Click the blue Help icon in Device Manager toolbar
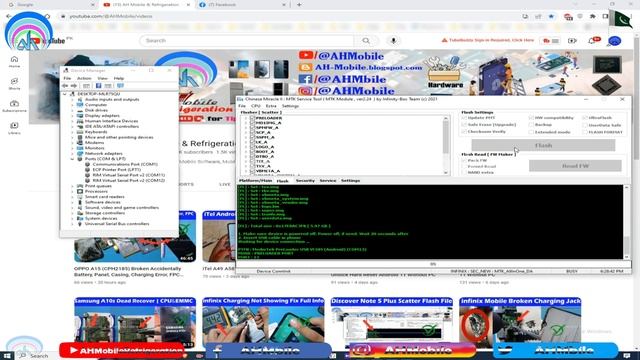The height and width of the screenshot is (360, 640). [98, 86]
